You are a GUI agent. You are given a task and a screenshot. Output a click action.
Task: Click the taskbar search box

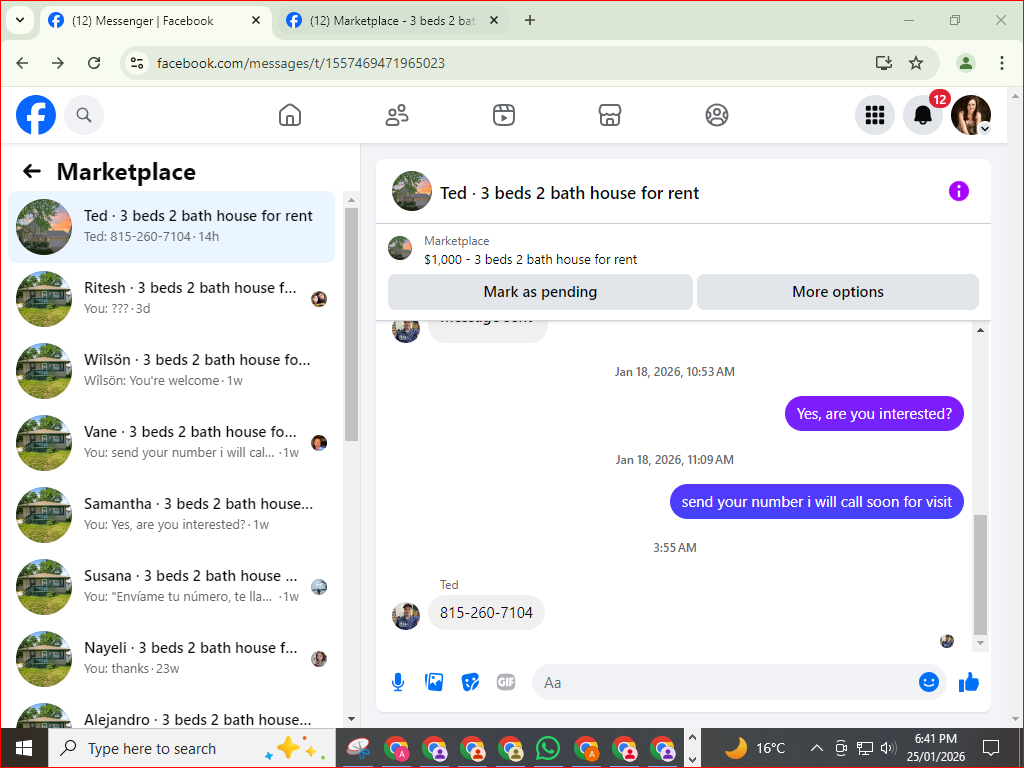[x=192, y=748]
